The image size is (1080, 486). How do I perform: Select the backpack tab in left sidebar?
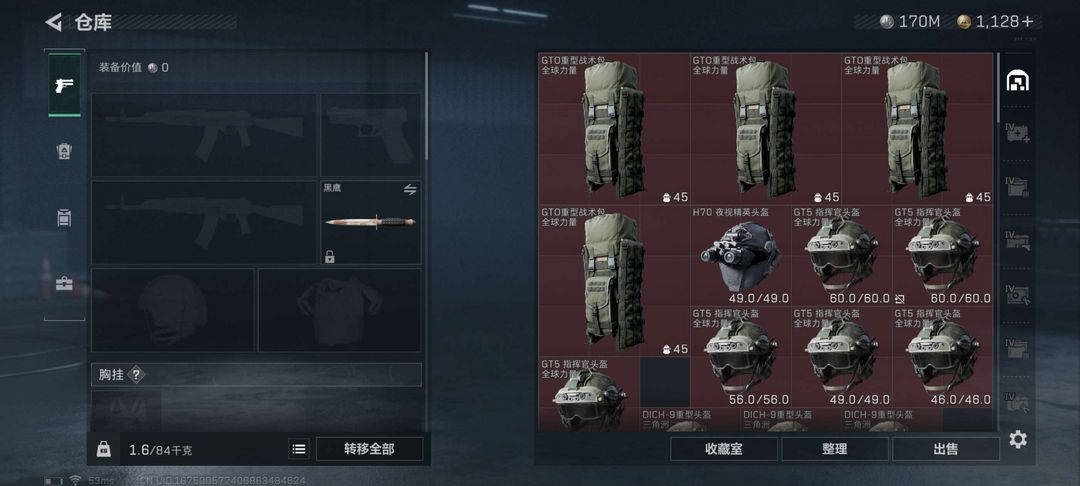click(65, 218)
